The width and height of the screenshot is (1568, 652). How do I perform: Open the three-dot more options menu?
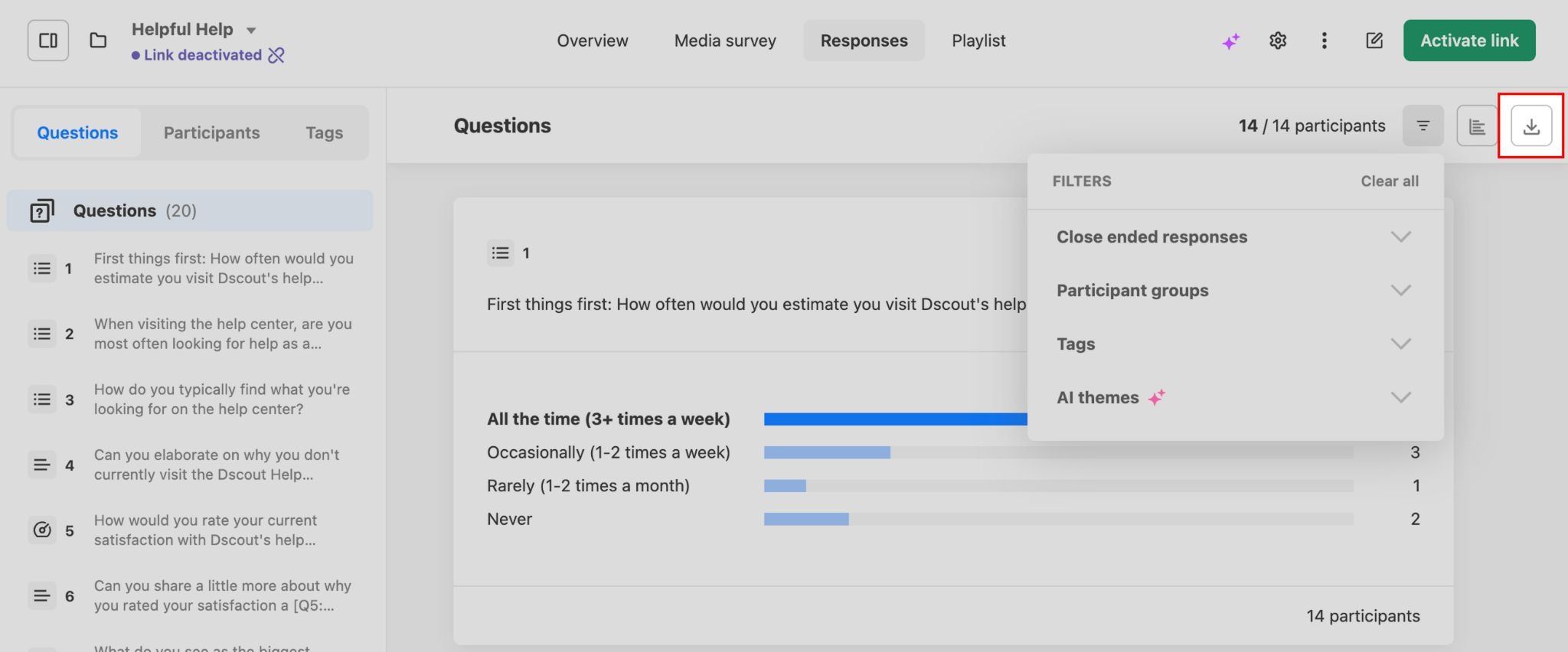coord(1324,41)
